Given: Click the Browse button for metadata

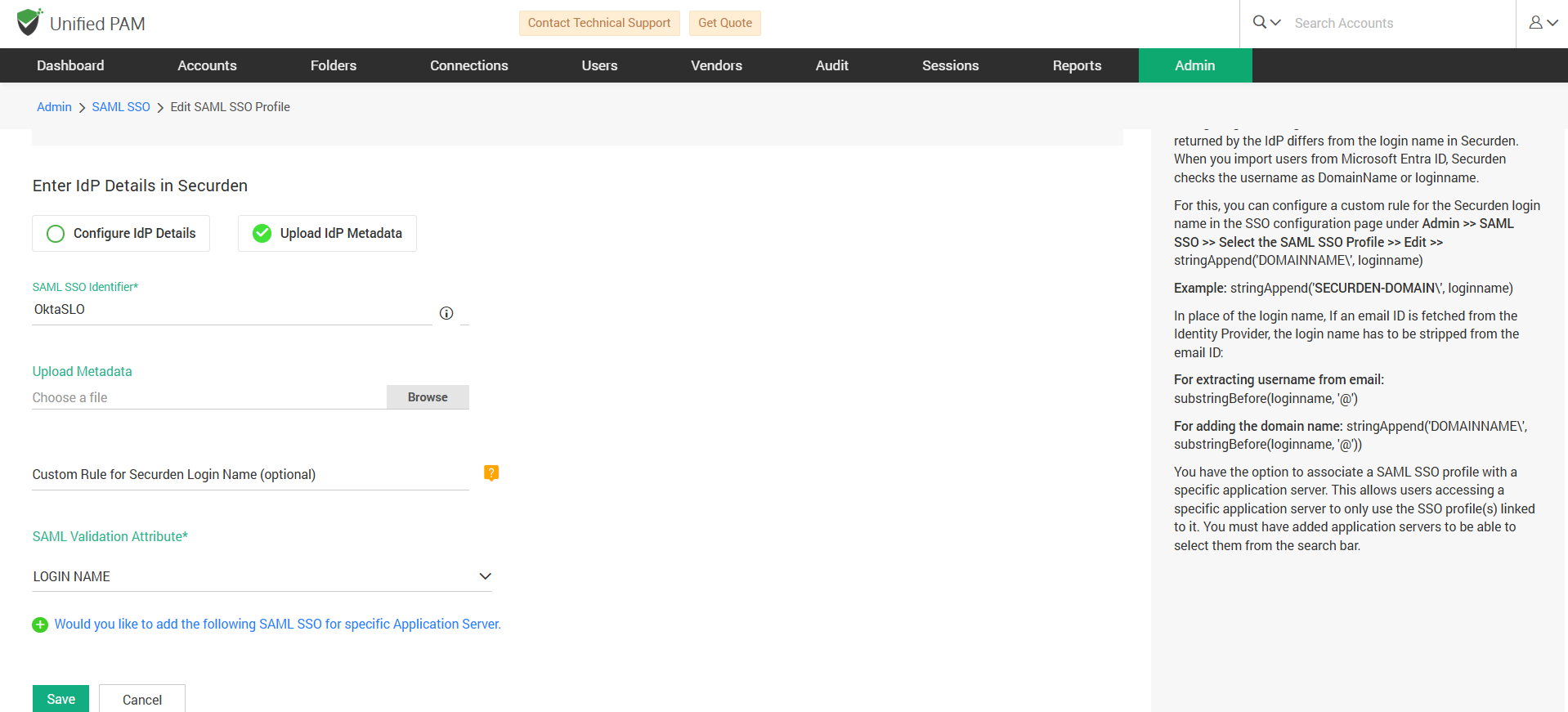Looking at the screenshot, I should (x=428, y=397).
